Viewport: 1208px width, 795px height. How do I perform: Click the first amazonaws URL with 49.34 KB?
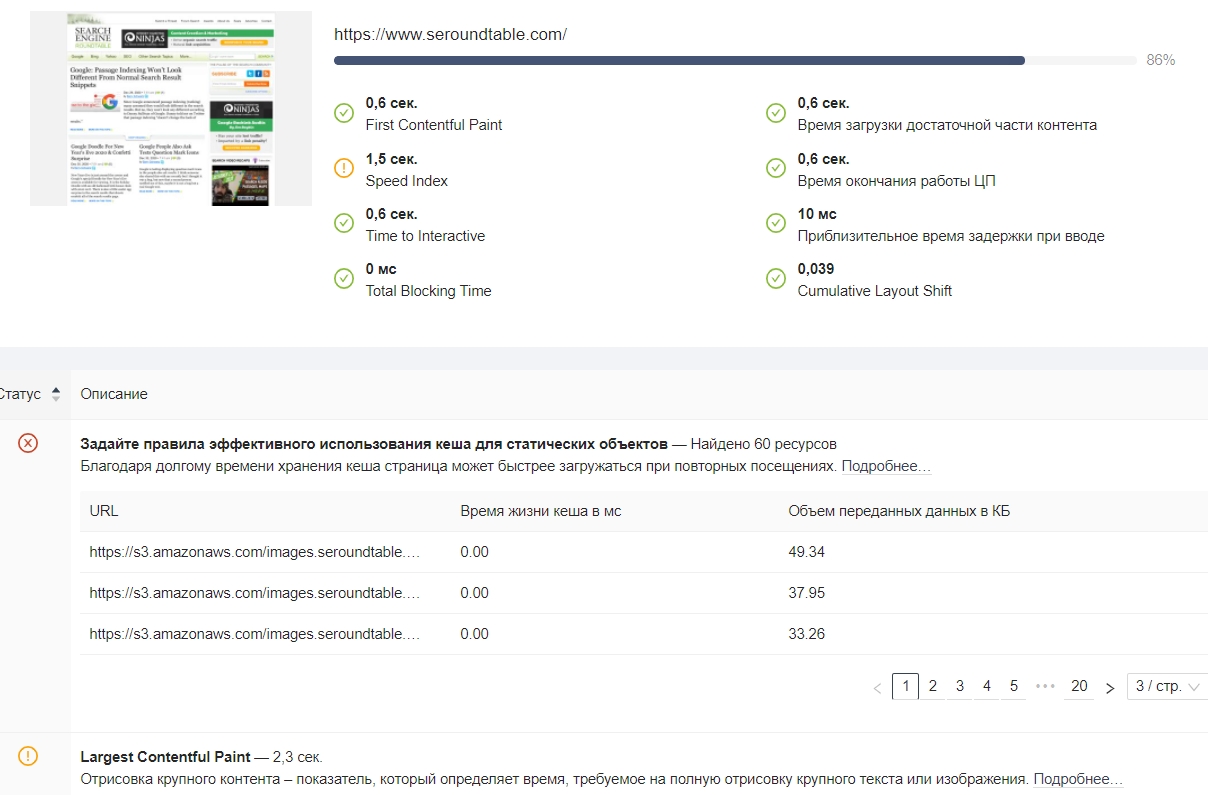pyautogui.click(x=254, y=552)
